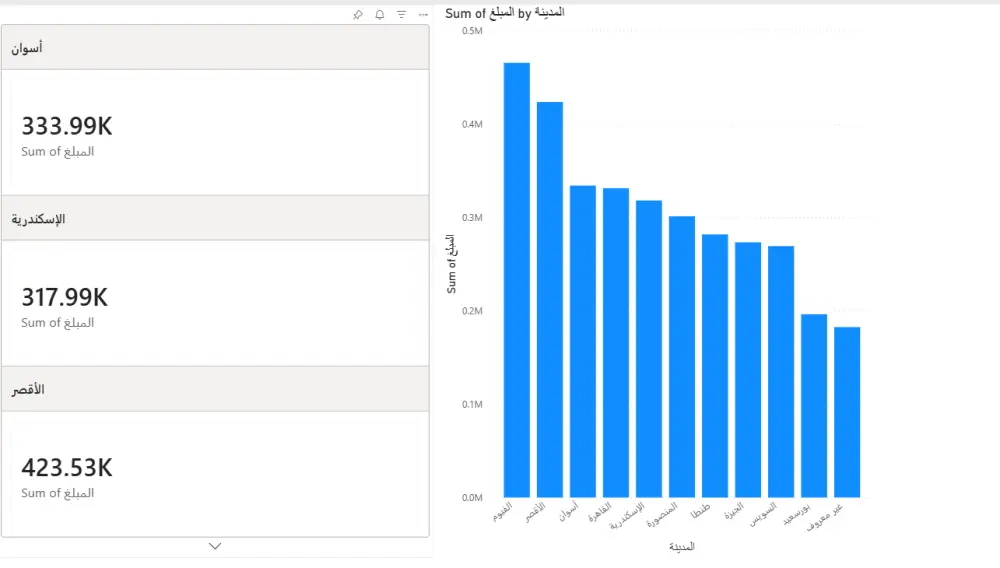
Task: Click the 'Sum of المبلغ' label under 333.99K
Action: pos(57,152)
